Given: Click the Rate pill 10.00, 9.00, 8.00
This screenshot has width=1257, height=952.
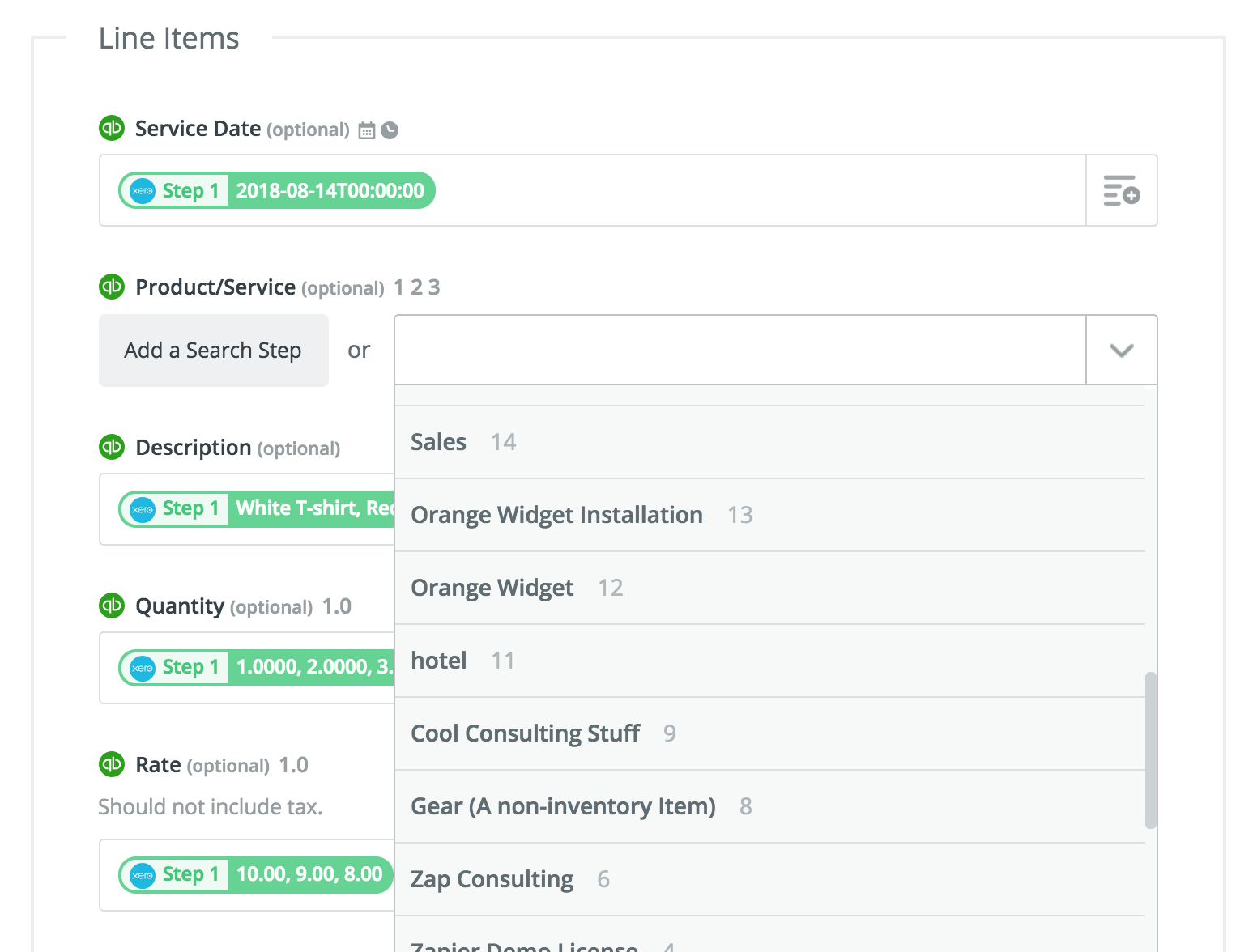Looking at the screenshot, I should [256, 874].
